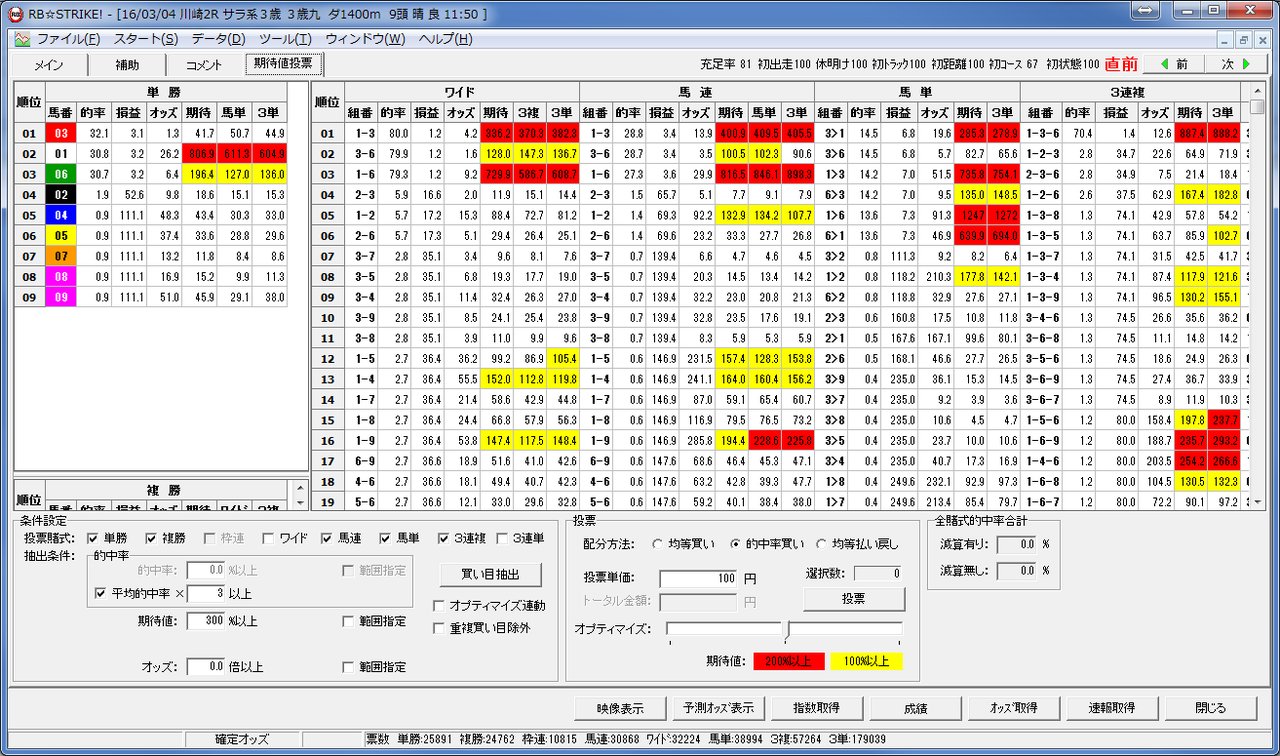Toggle the 3連複 bet type checkbox

444,538
